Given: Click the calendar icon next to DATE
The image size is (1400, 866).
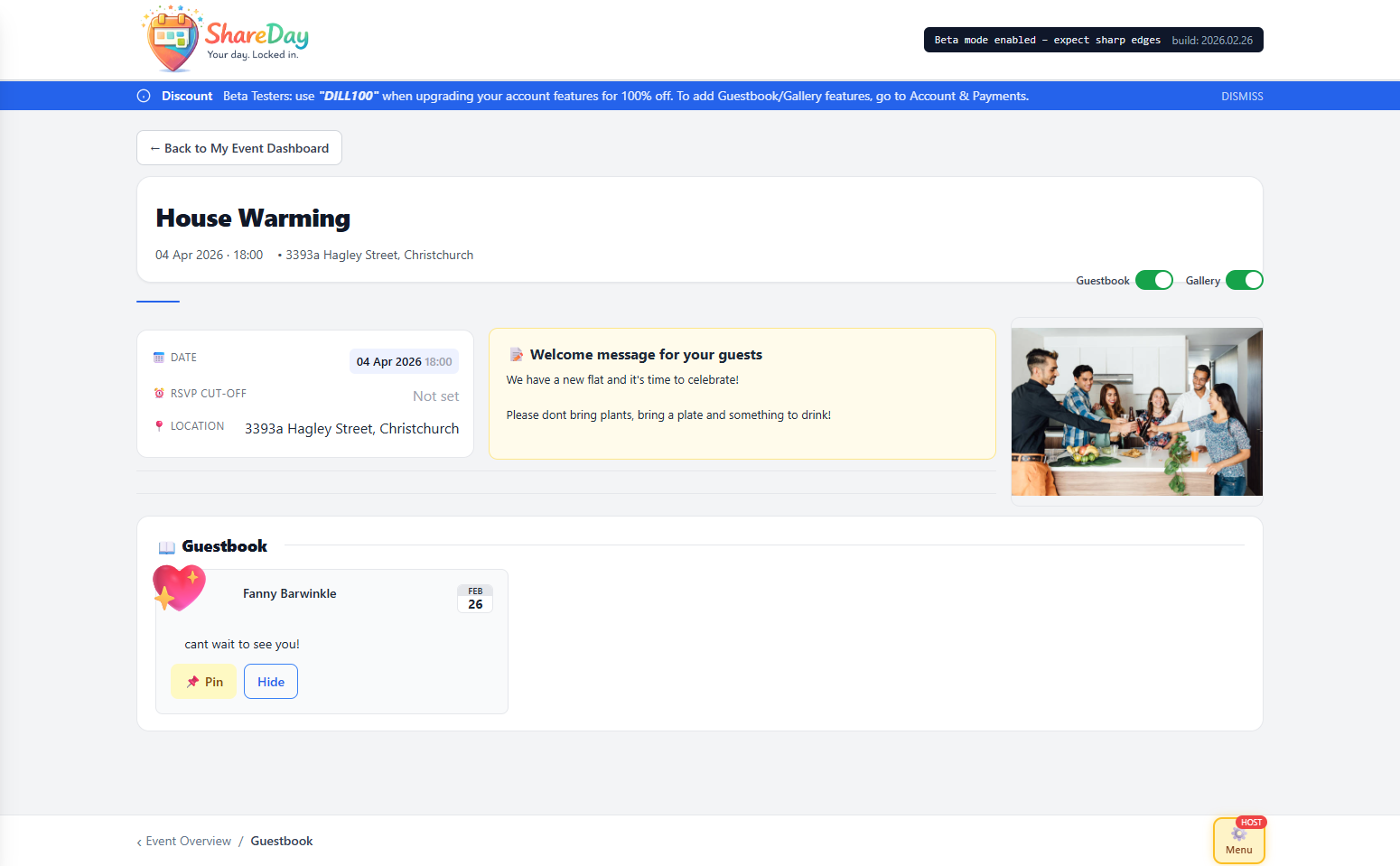Looking at the screenshot, I should (159, 357).
